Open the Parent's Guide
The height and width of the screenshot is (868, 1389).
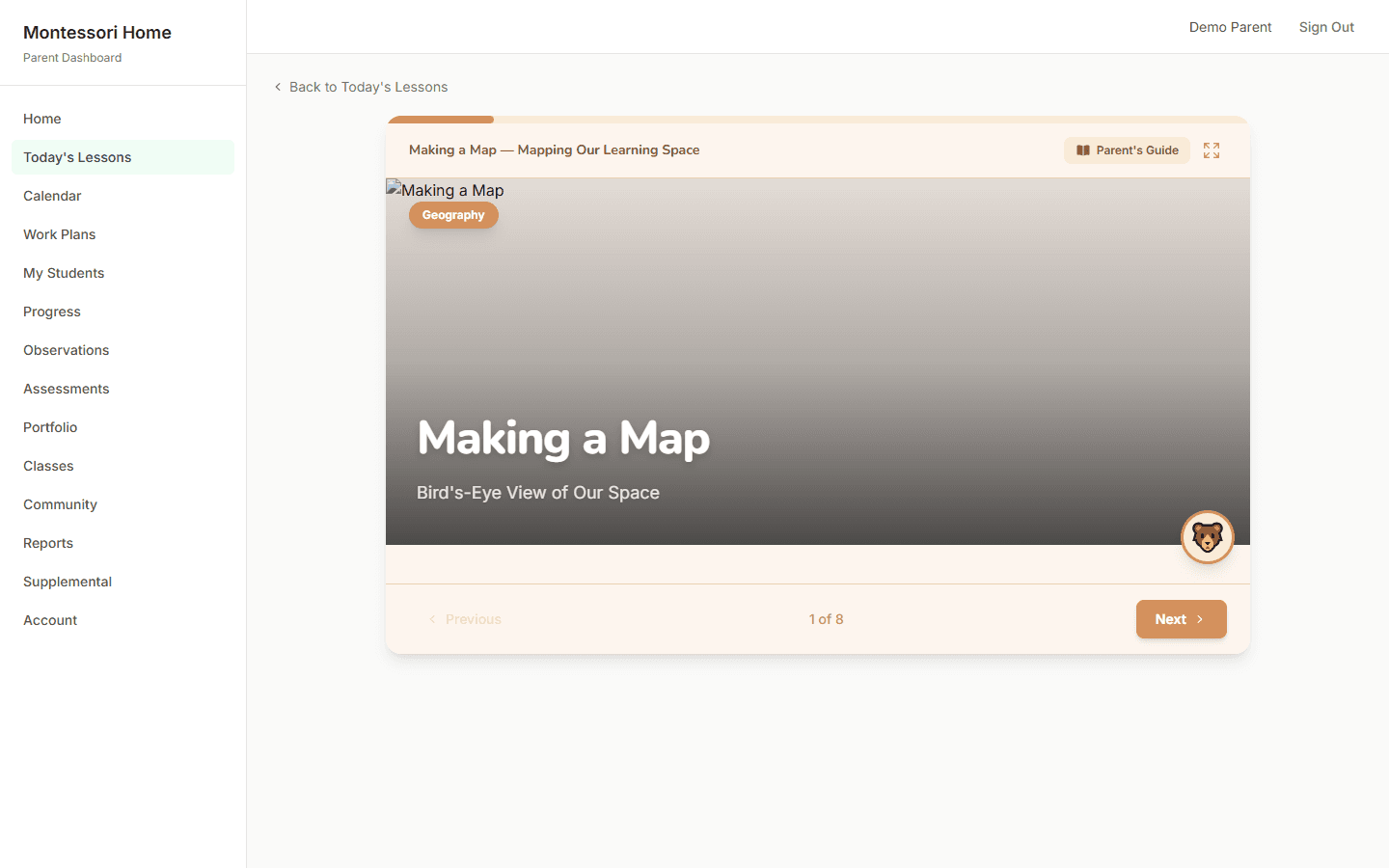[1127, 150]
